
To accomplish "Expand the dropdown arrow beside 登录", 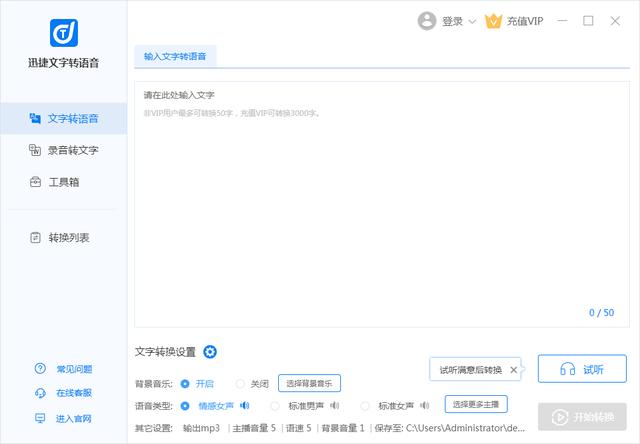I will (472, 21).
